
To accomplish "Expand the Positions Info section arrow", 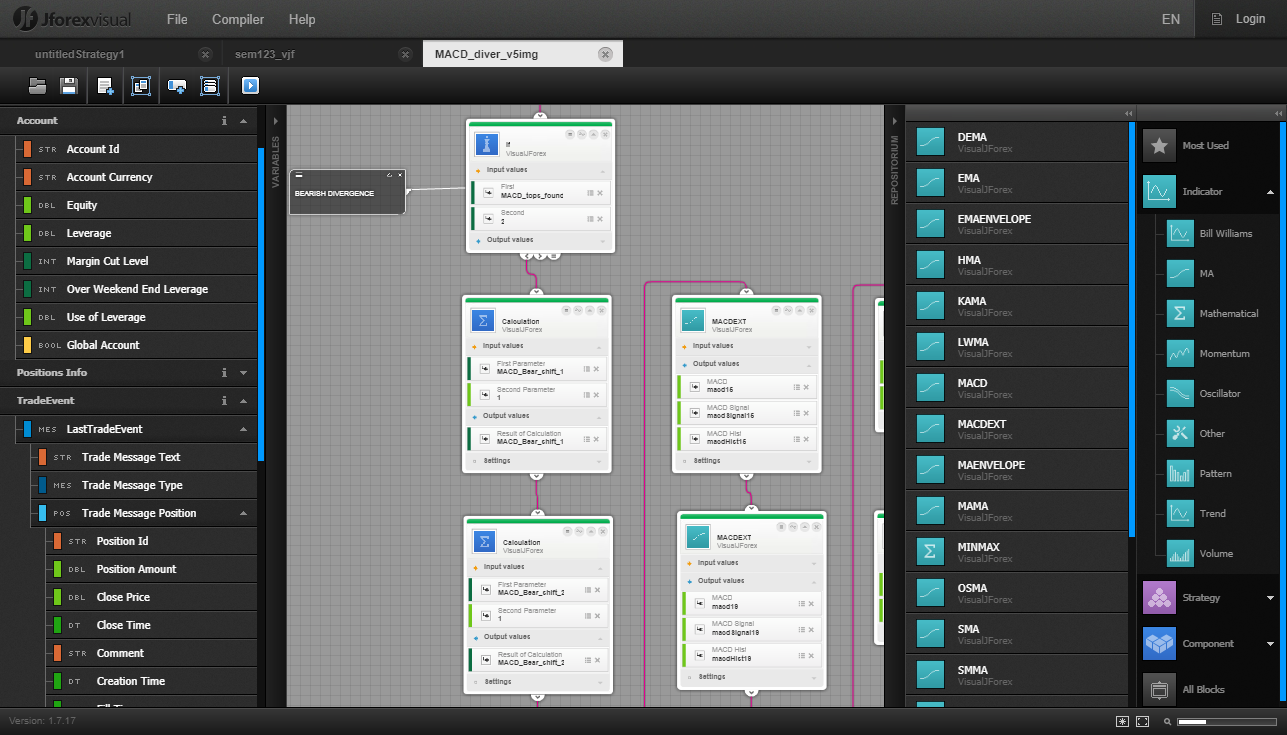I will click(243, 372).
